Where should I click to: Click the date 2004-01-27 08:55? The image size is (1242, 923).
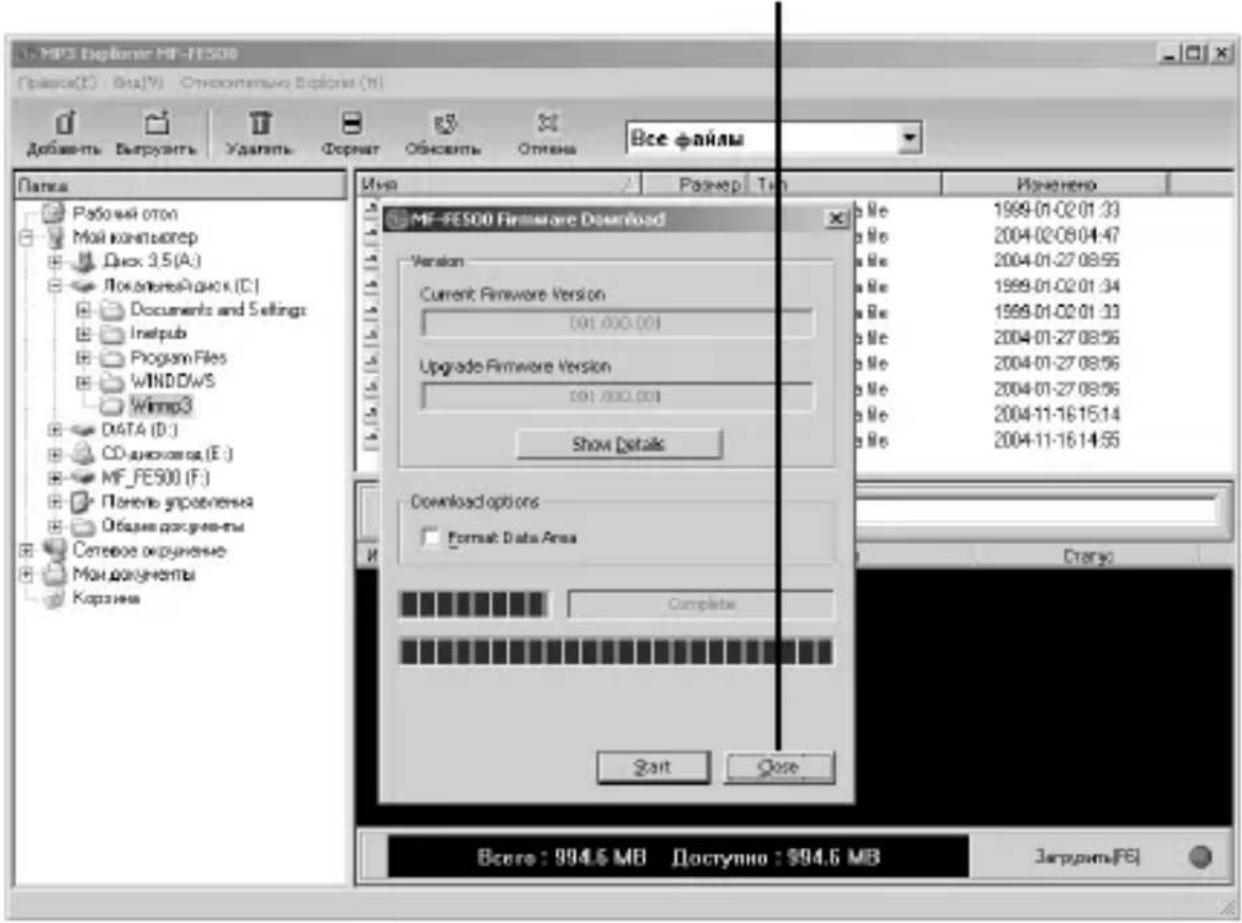[1057, 260]
